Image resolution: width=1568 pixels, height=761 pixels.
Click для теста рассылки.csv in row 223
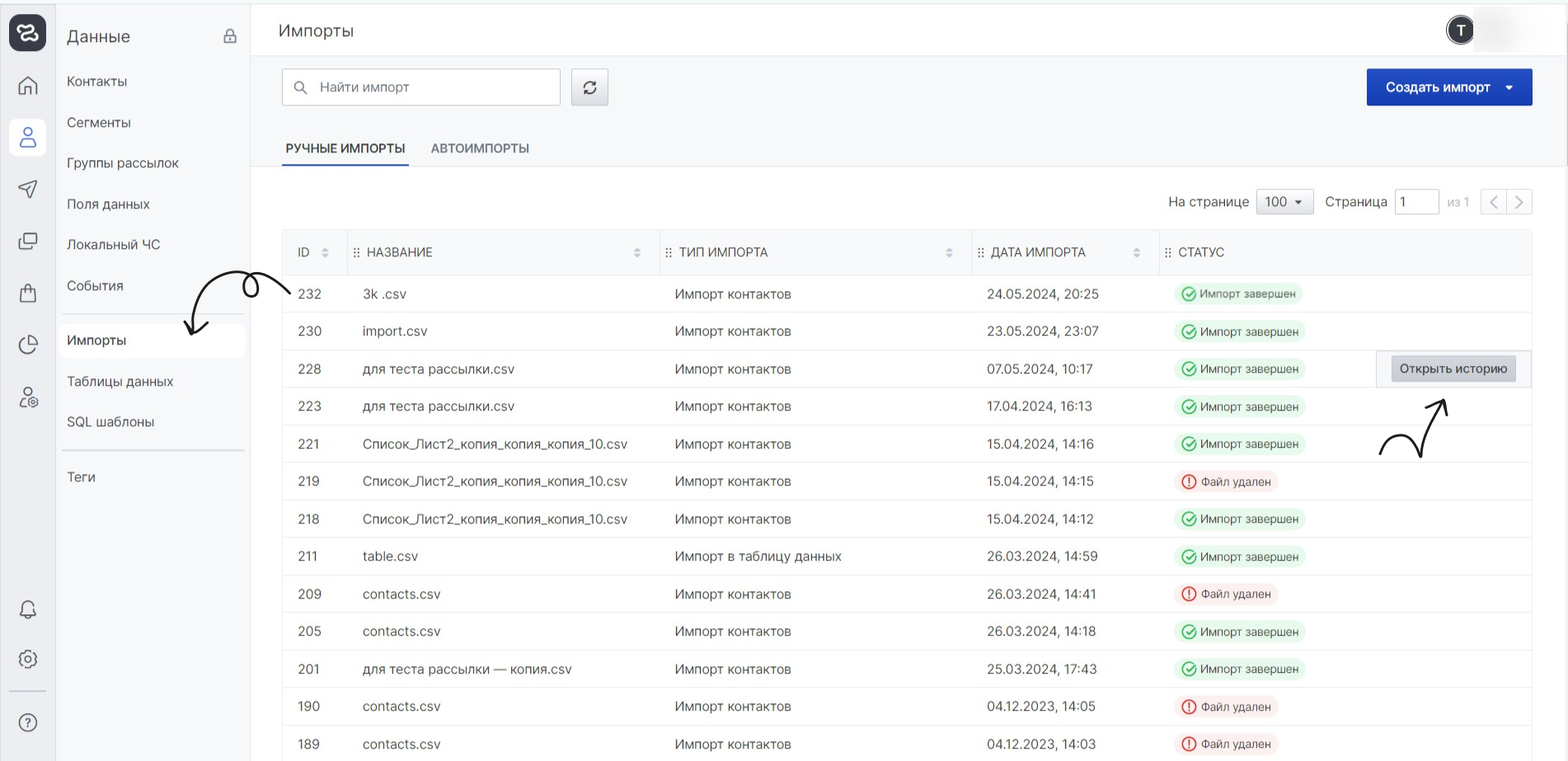pyautogui.click(x=439, y=406)
